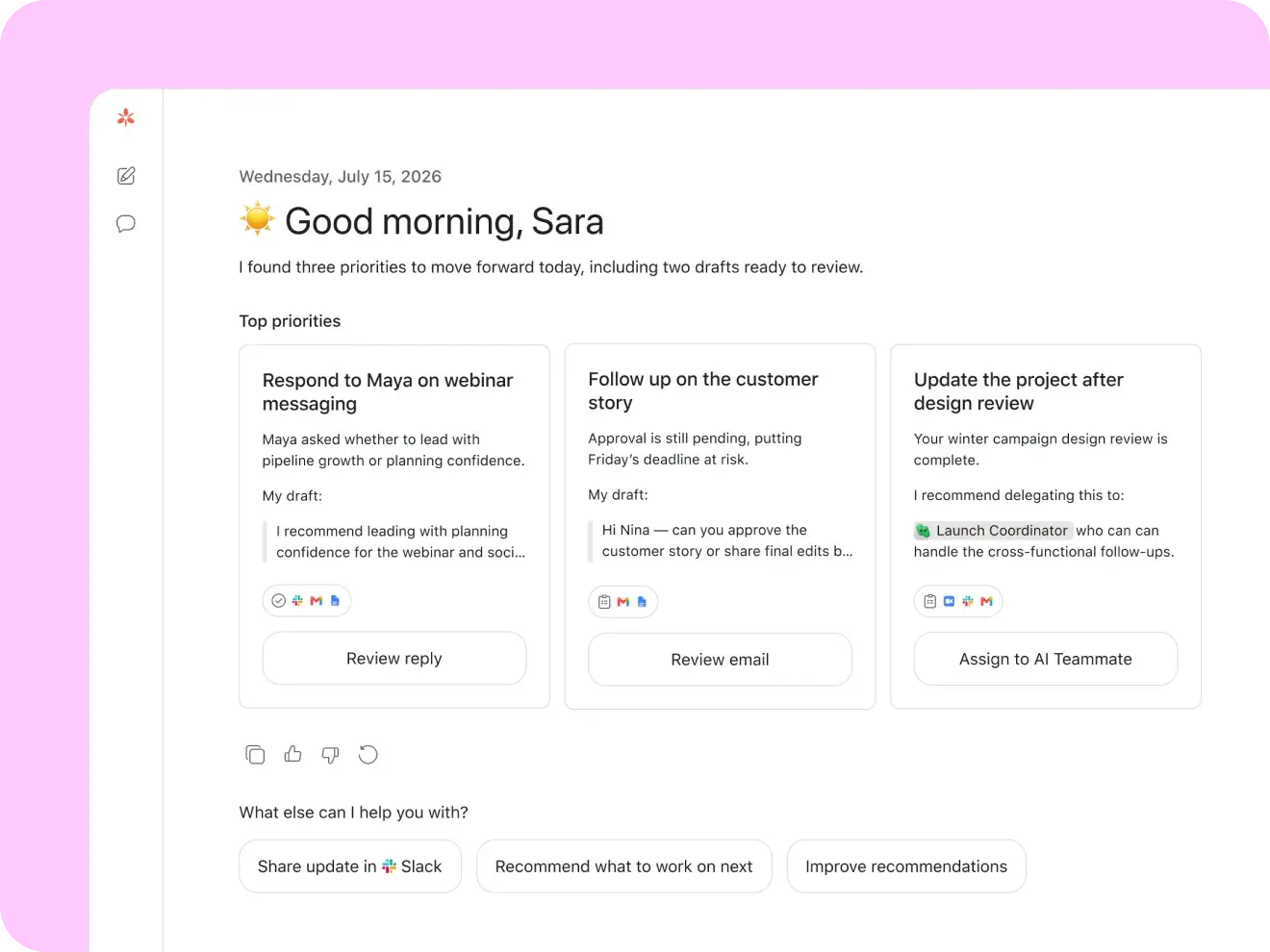Open the Review email button
This screenshot has height=952, width=1270.
[x=720, y=660]
